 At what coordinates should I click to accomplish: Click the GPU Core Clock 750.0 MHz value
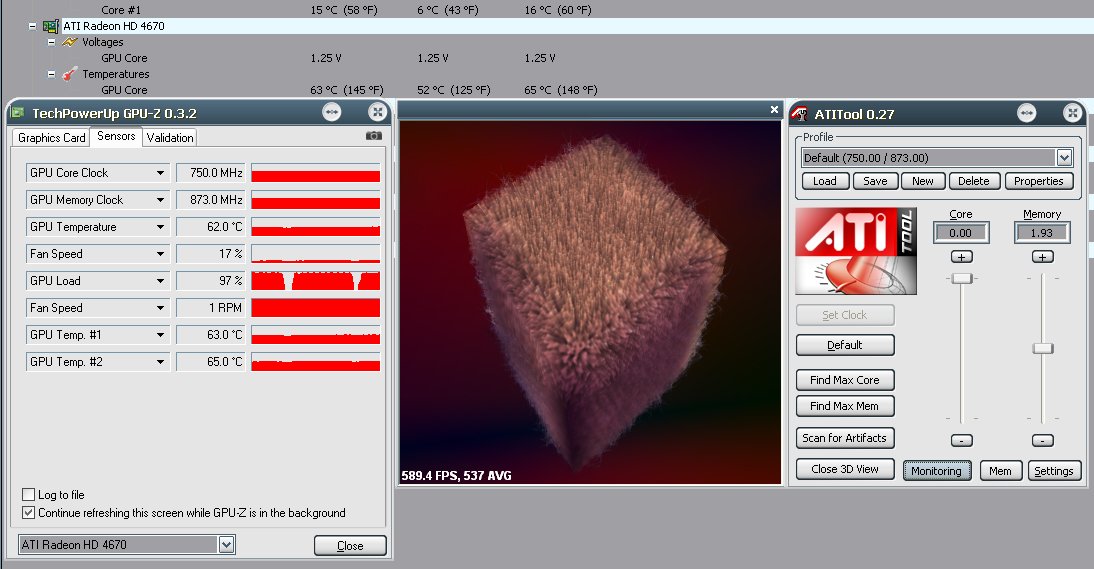coord(211,173)
